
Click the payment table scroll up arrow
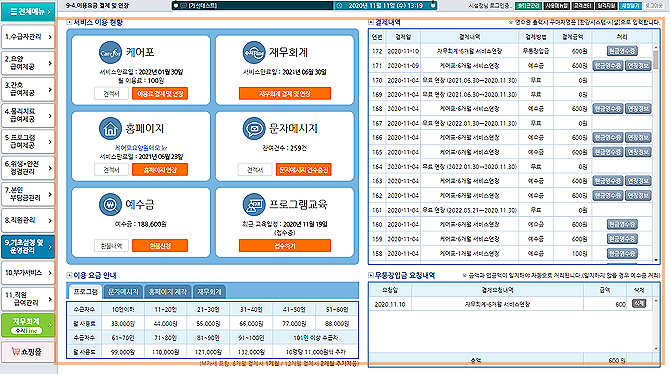(656, 47)
